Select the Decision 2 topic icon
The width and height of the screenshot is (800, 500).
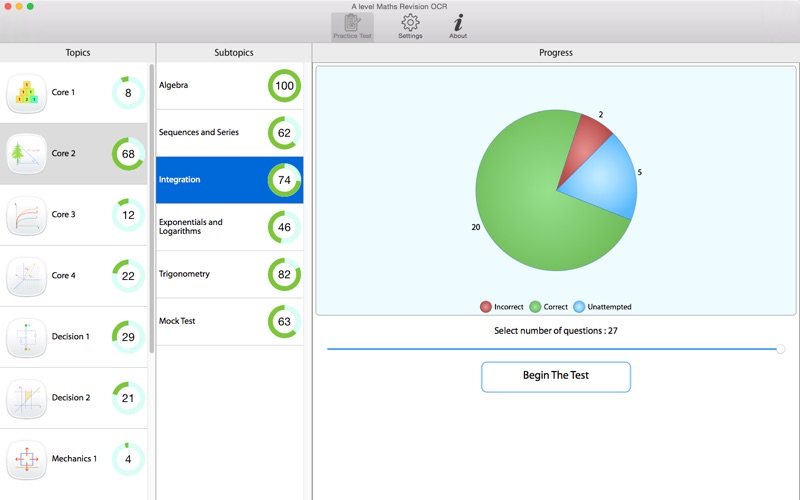coord(27,398)
